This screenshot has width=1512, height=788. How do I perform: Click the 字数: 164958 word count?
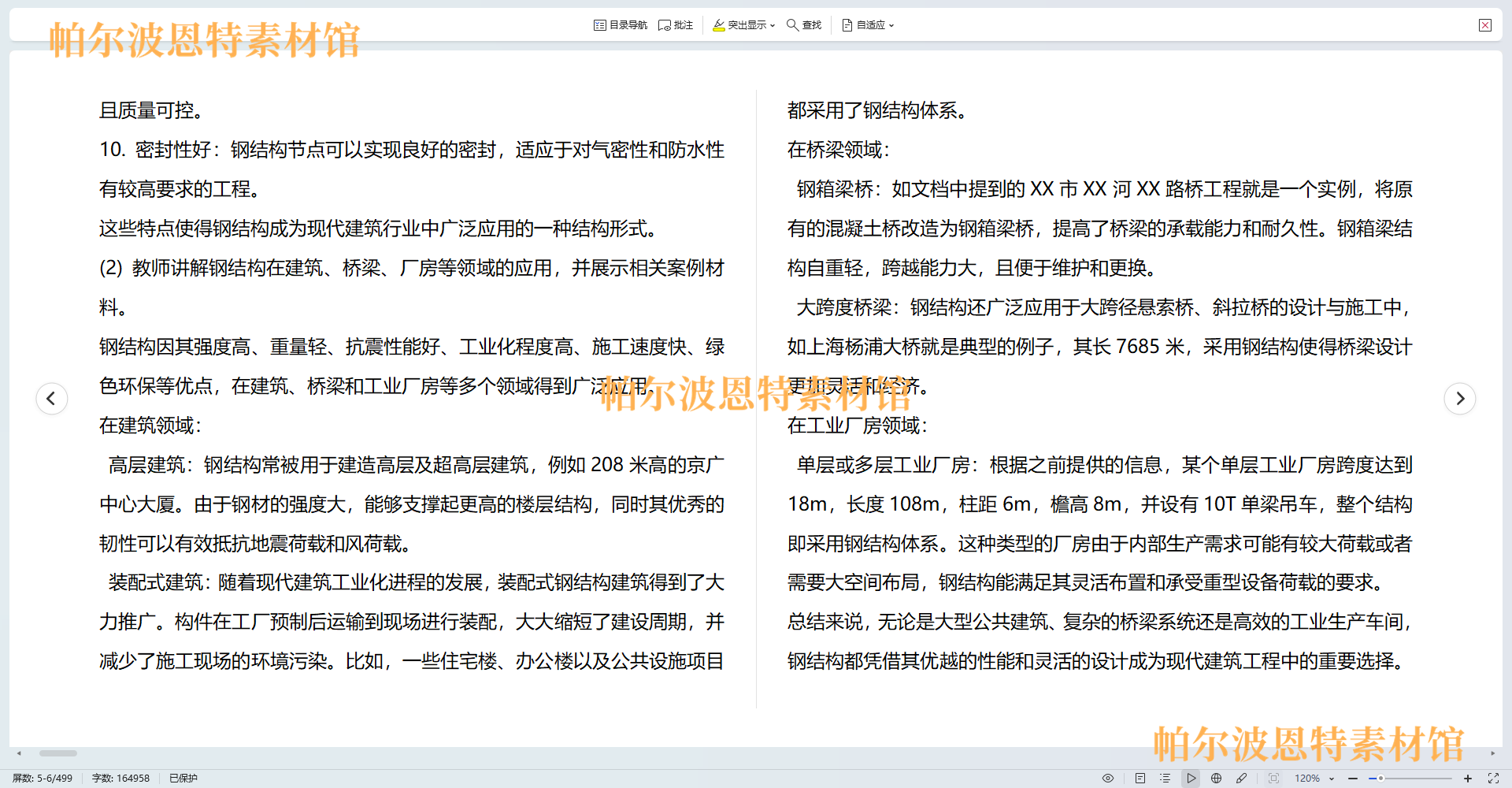click(120, 778)
